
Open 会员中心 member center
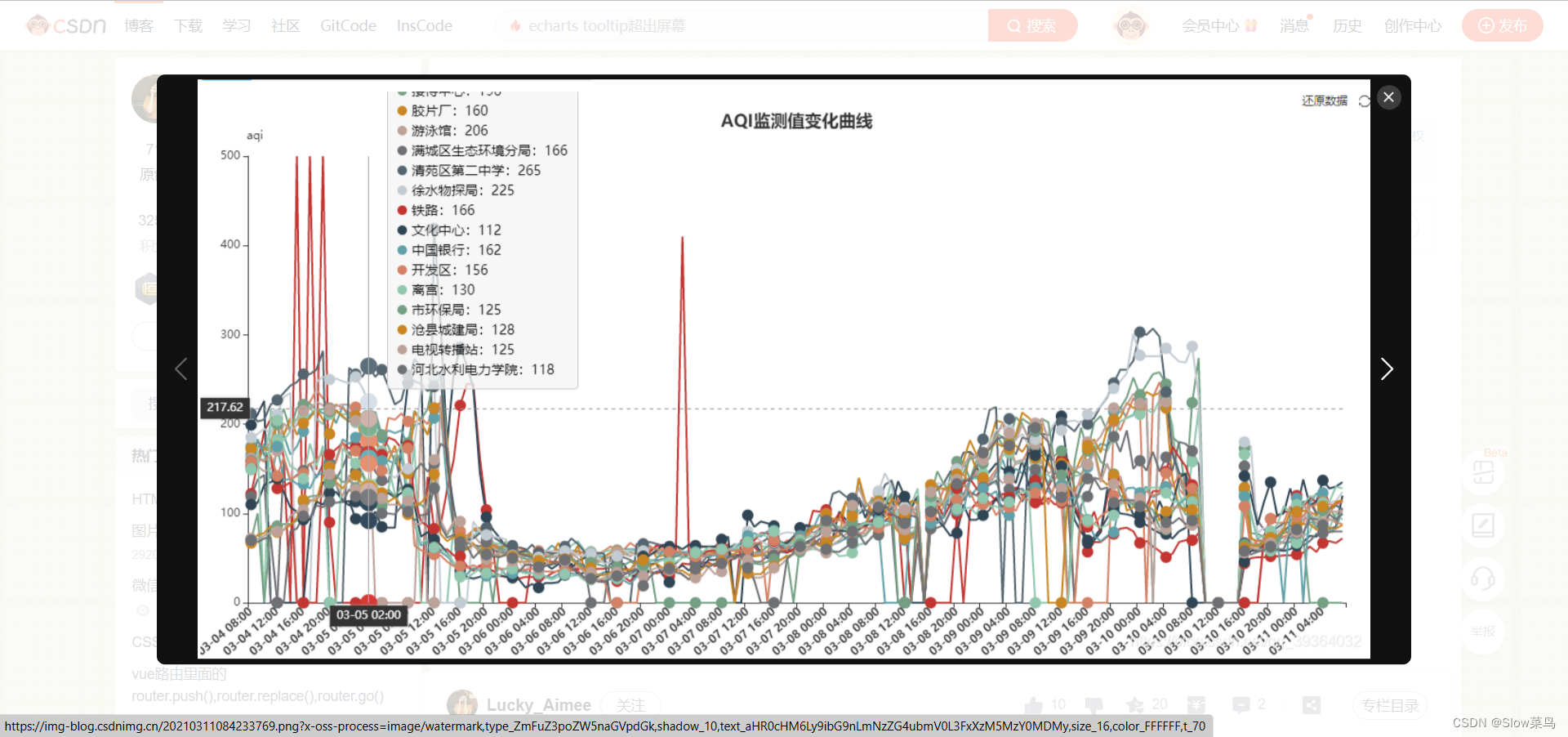click(x=1219, y=25)
